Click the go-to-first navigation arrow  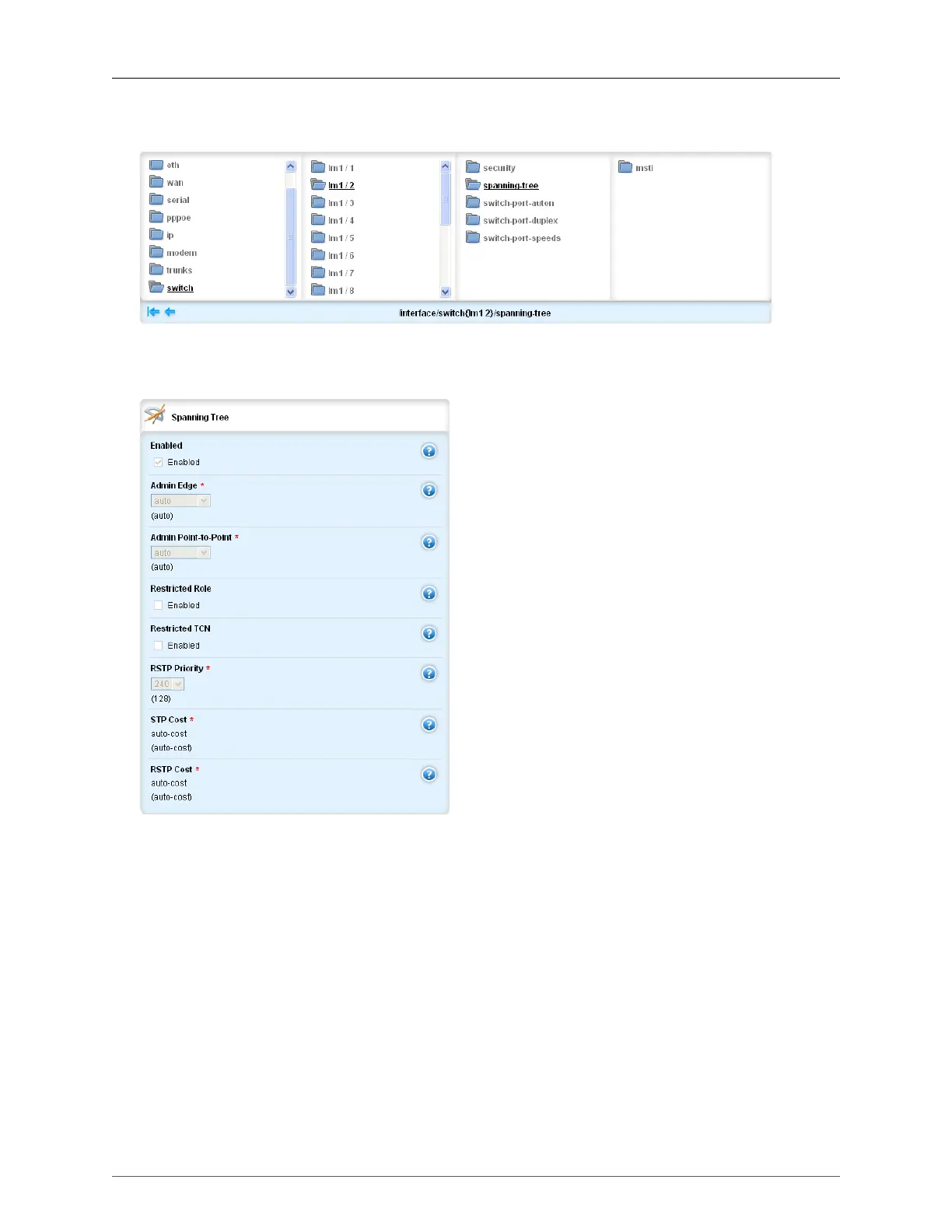tap(153, 312)
